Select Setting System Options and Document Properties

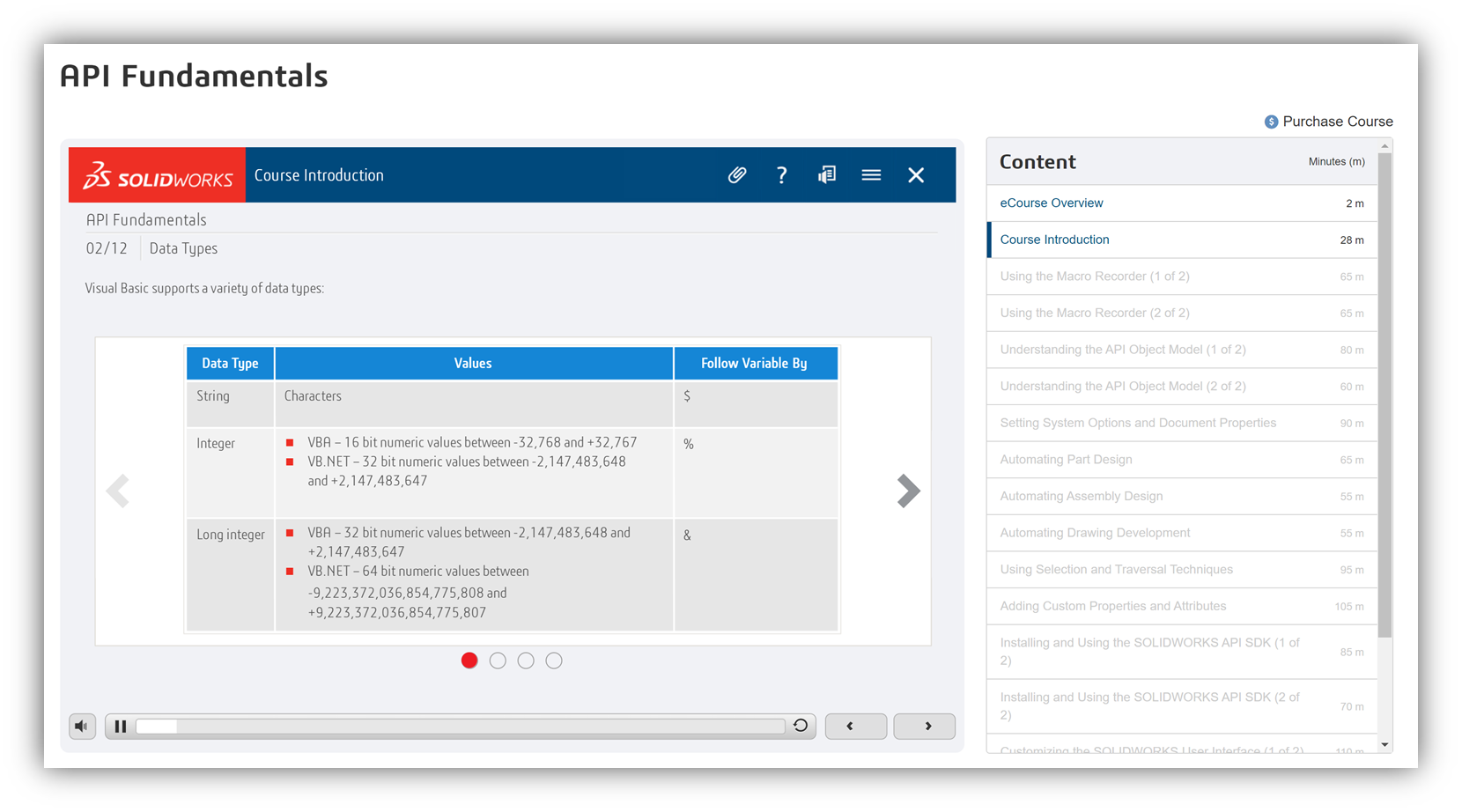coord(1183,423)
